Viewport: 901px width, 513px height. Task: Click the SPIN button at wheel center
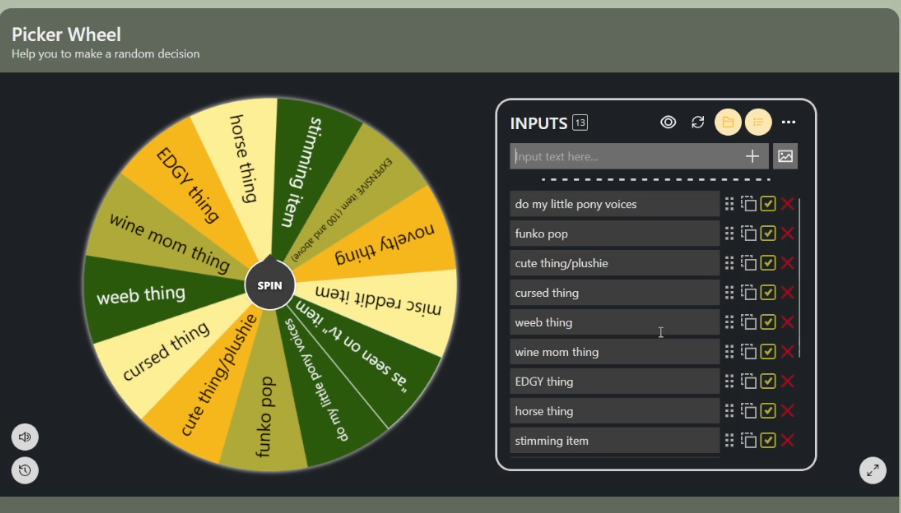(269, 285)
